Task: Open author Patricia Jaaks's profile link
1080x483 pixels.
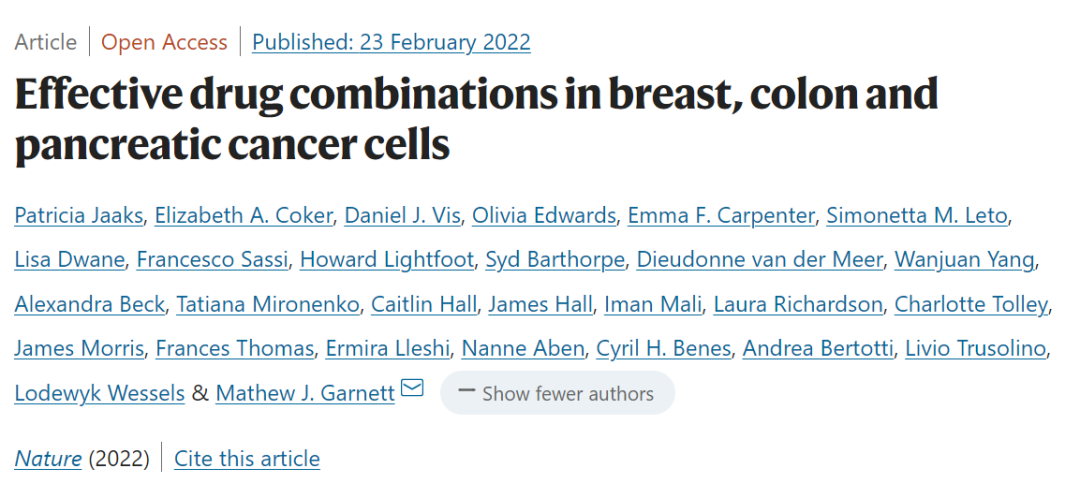Action: click(80, 215)
